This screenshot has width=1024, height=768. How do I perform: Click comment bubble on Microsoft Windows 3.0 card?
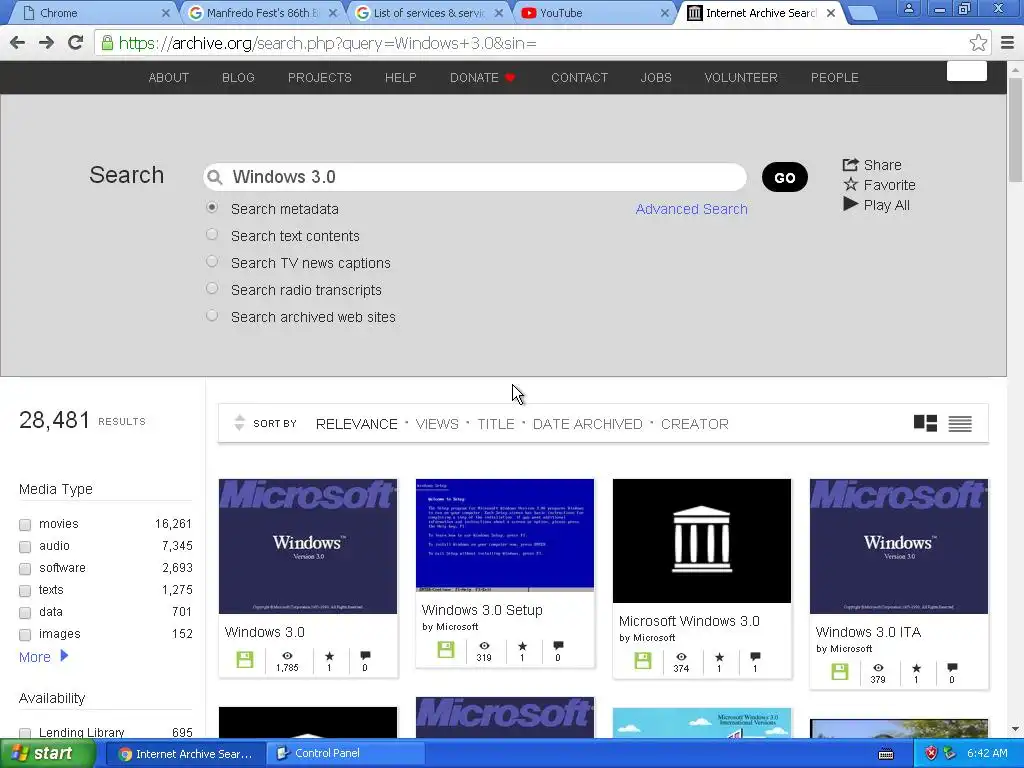pyautogui.click(x=755, y=657)
